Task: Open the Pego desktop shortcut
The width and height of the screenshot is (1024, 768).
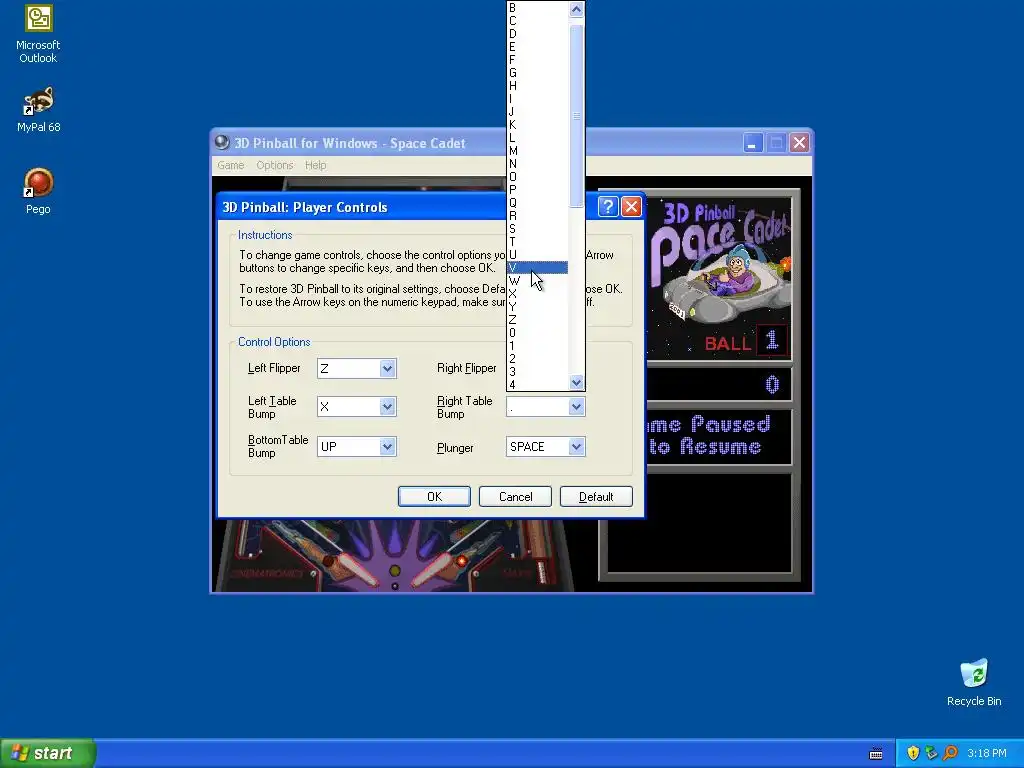Action: coord(38,191)
